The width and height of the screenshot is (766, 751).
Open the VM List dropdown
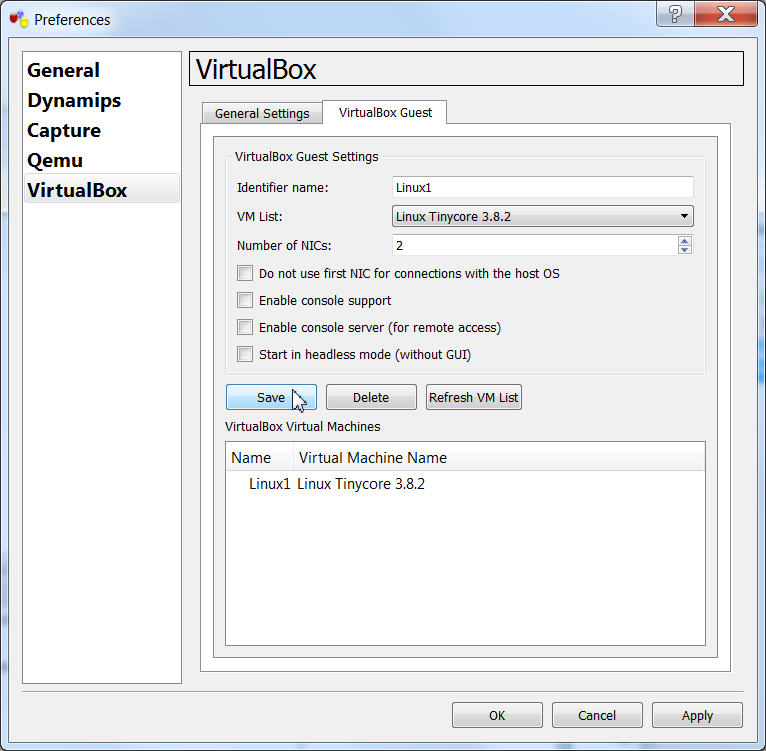pos(542,216)
